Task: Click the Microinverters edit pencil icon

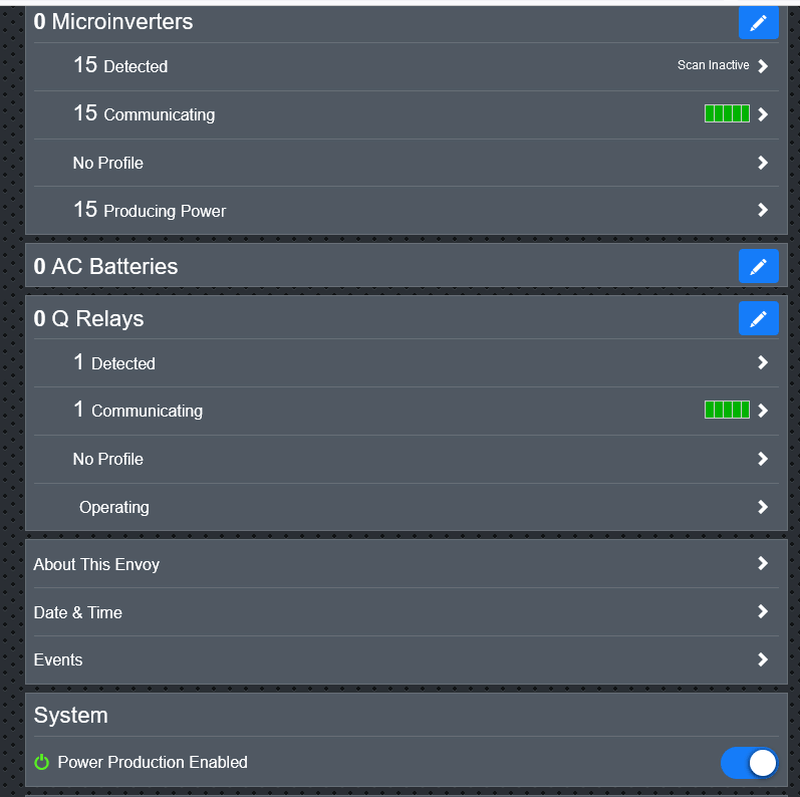Action: click(758, 22)
